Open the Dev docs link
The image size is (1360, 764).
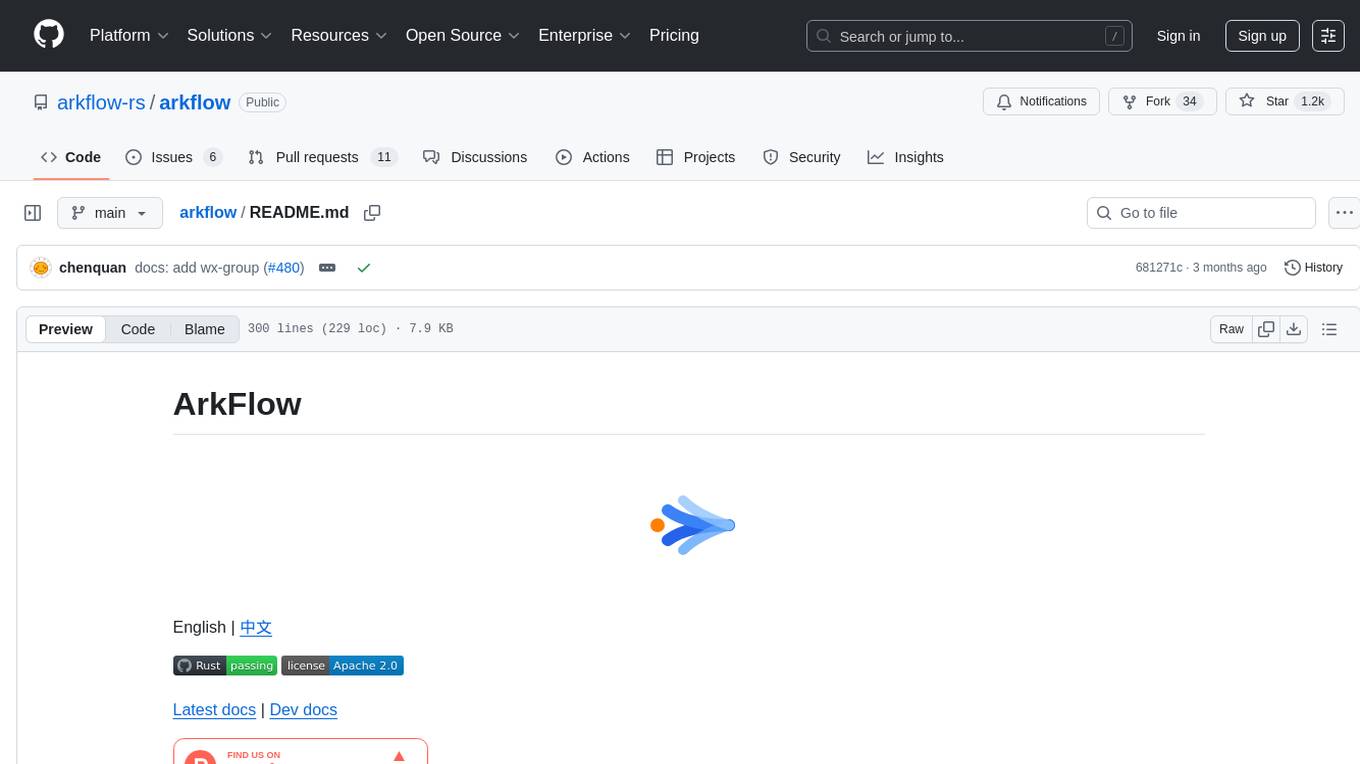coord(303,709)
